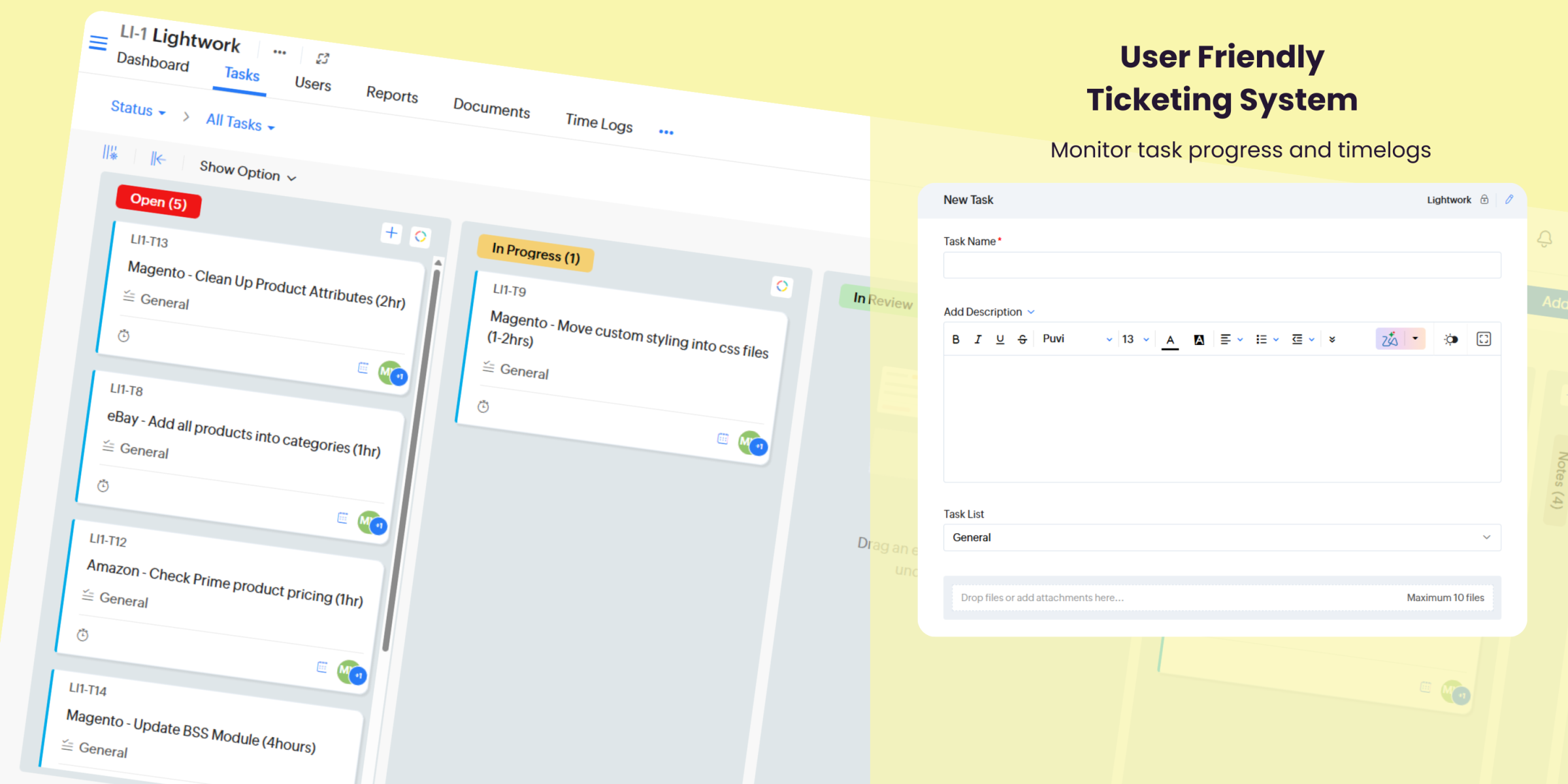Click the AI writing assistant icon
Screen dimensions: 1568x784
pyautogui.click(x=1390, y=339)
